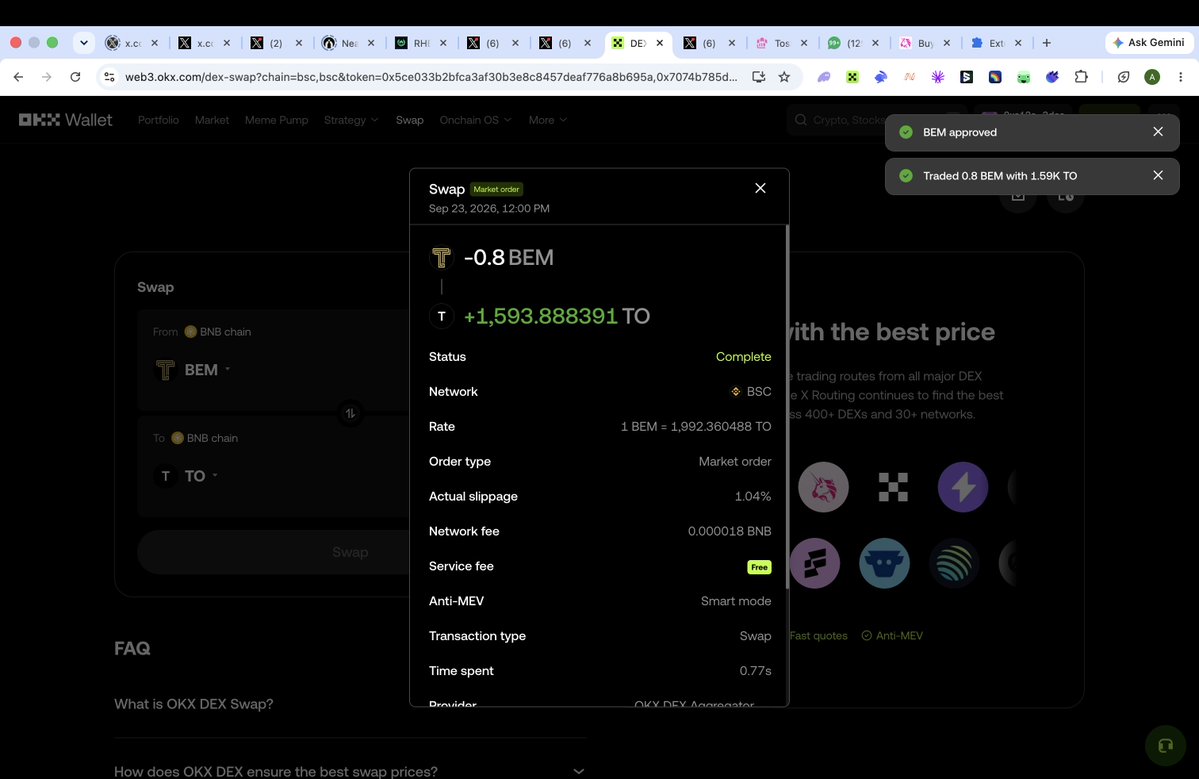Click the browser address bar URL

pyautogui.click(x=431, y=76)
